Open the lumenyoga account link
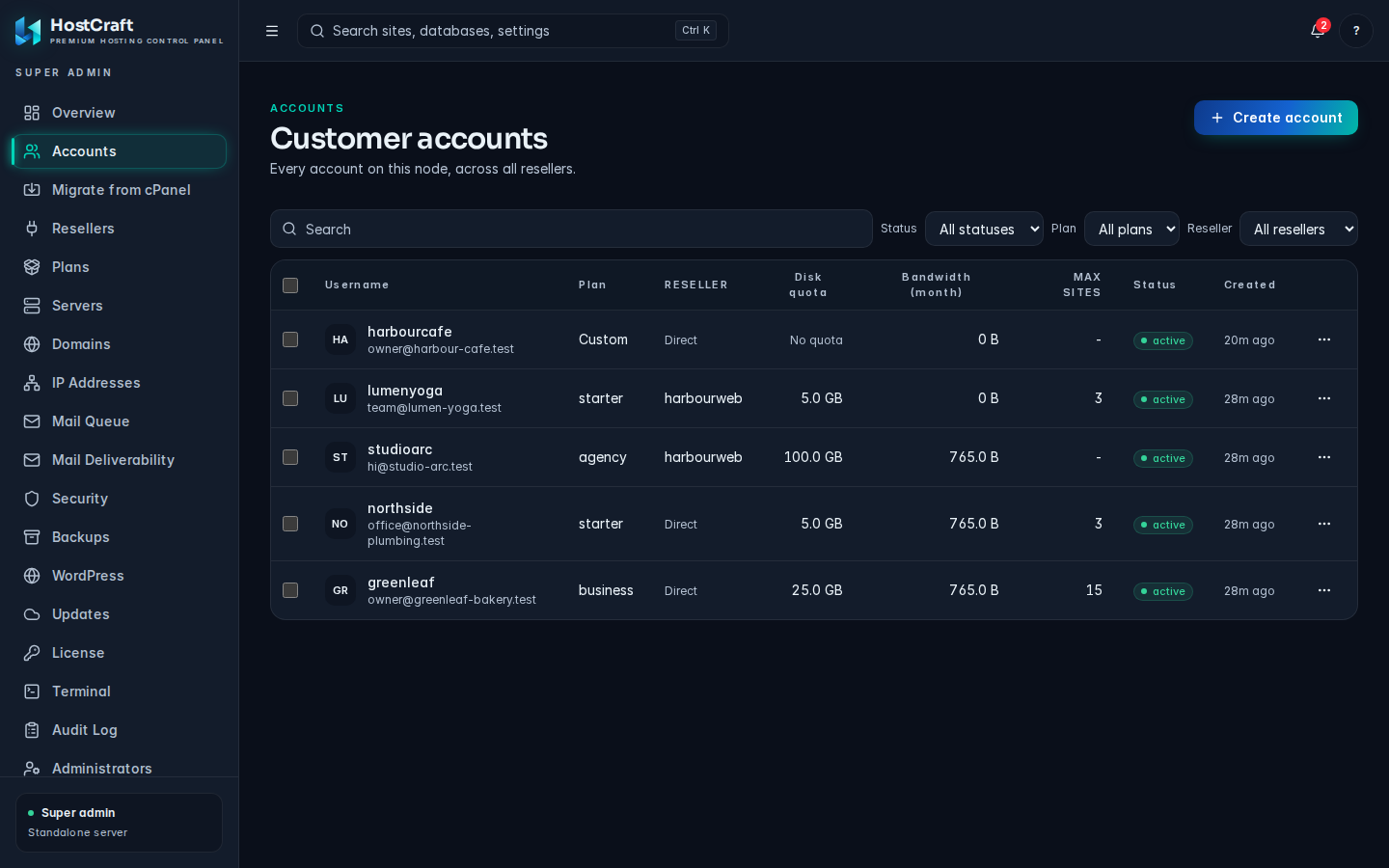The image size is (1389, 868). click(405, 391)
